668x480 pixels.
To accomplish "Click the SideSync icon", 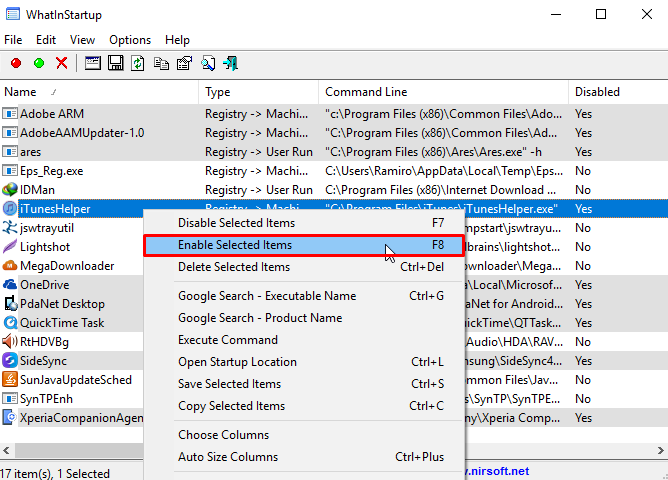I will [10, 361].
